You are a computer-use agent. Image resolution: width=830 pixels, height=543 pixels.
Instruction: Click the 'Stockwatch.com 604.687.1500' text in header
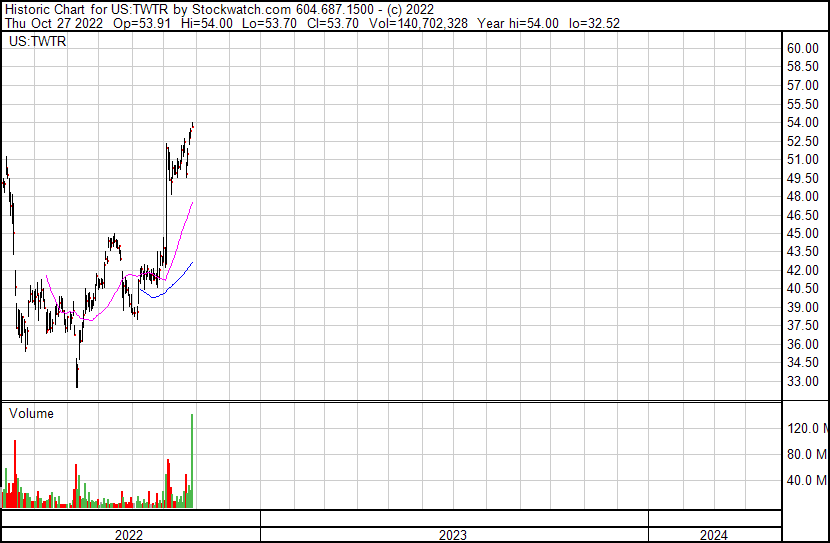click(283, 10)
